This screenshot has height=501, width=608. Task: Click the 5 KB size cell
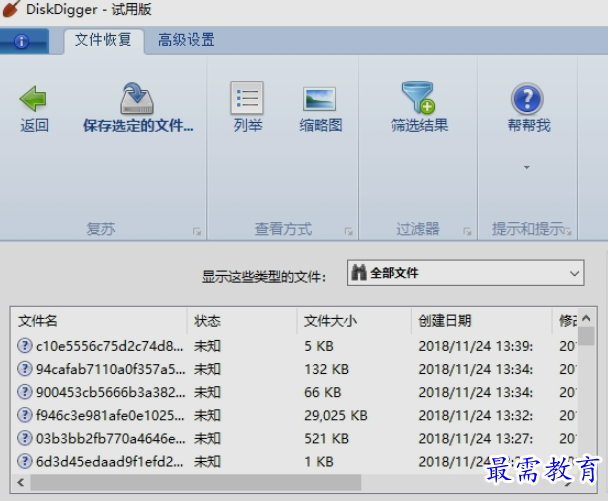coord(319,346)
